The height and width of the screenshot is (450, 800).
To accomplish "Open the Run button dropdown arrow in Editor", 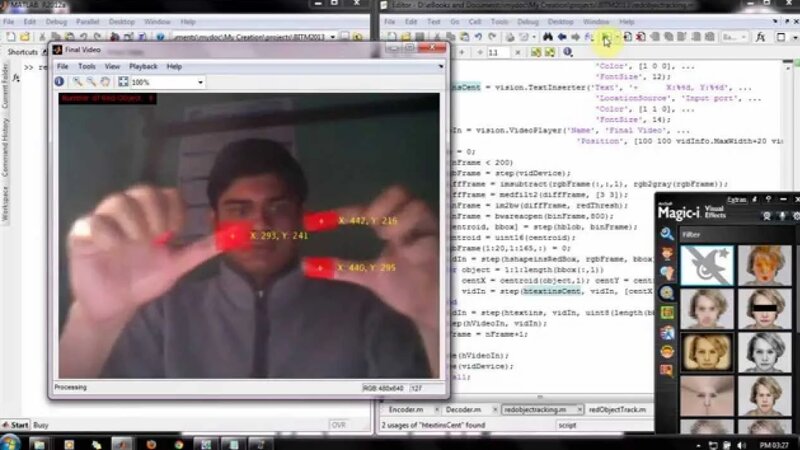I will [x=616, y=37].
